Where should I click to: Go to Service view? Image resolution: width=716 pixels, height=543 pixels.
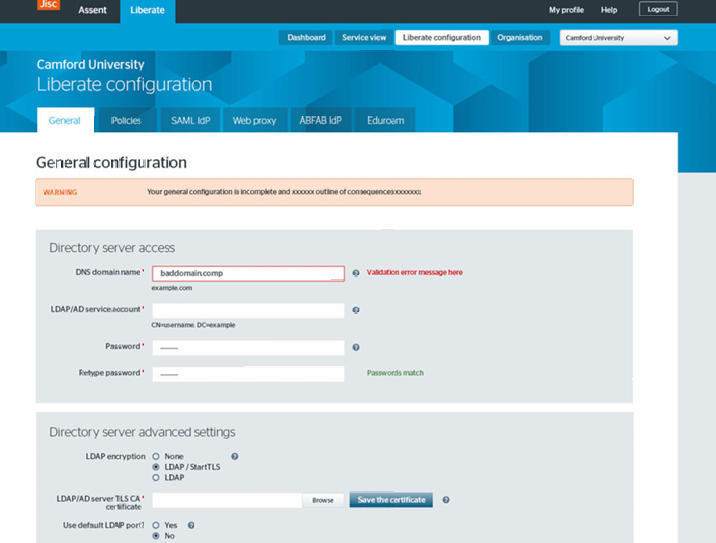364,37
